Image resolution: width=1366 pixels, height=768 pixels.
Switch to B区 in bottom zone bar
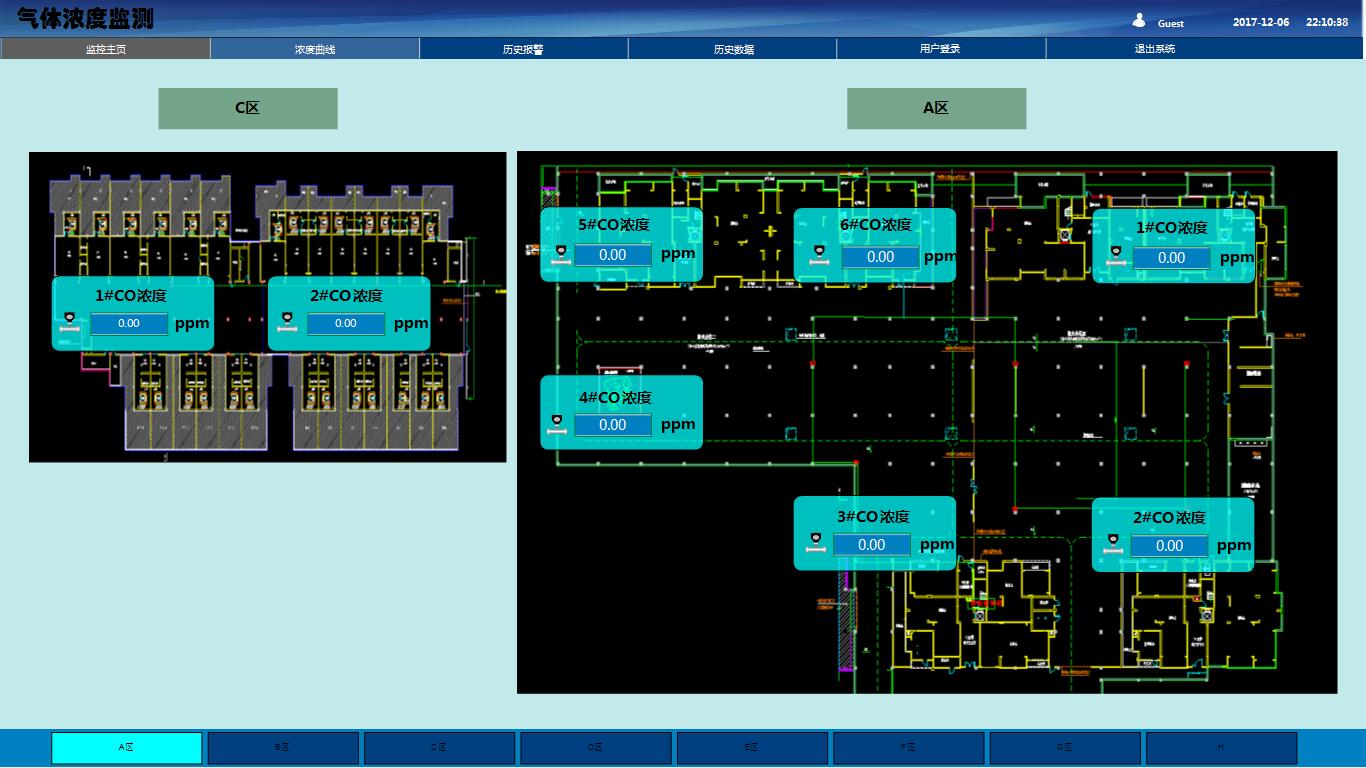283,748
